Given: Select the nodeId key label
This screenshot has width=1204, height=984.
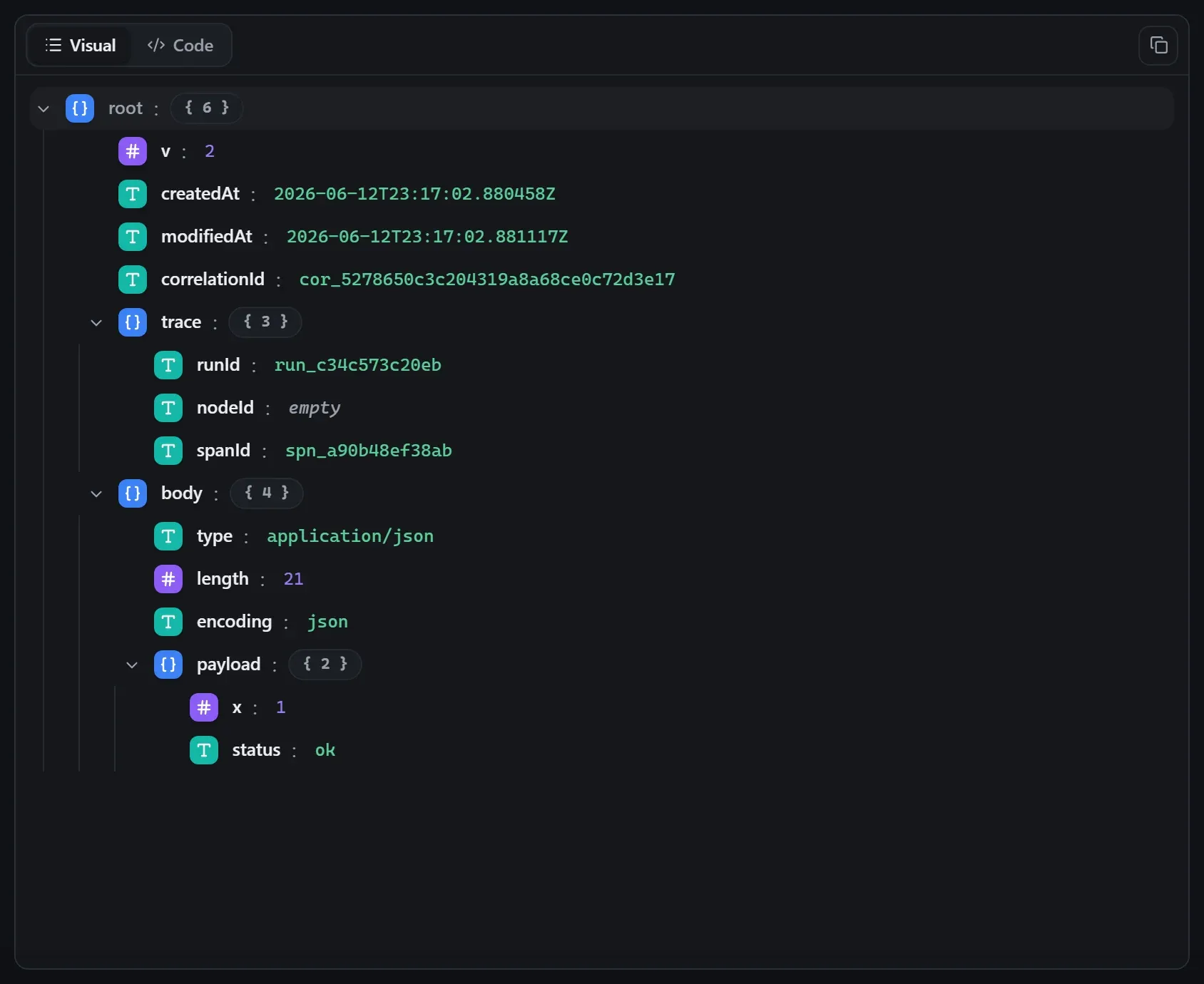Looking at the screenshot, I should [225, 408].
